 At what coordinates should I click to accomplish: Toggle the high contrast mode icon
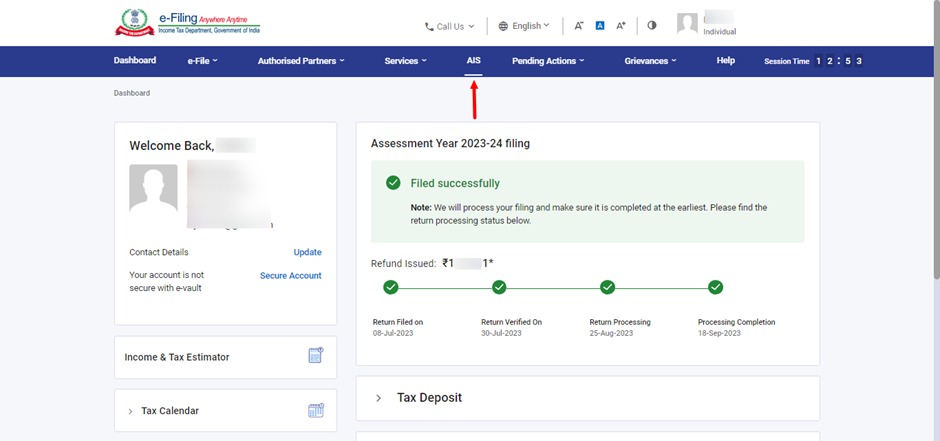652,26
